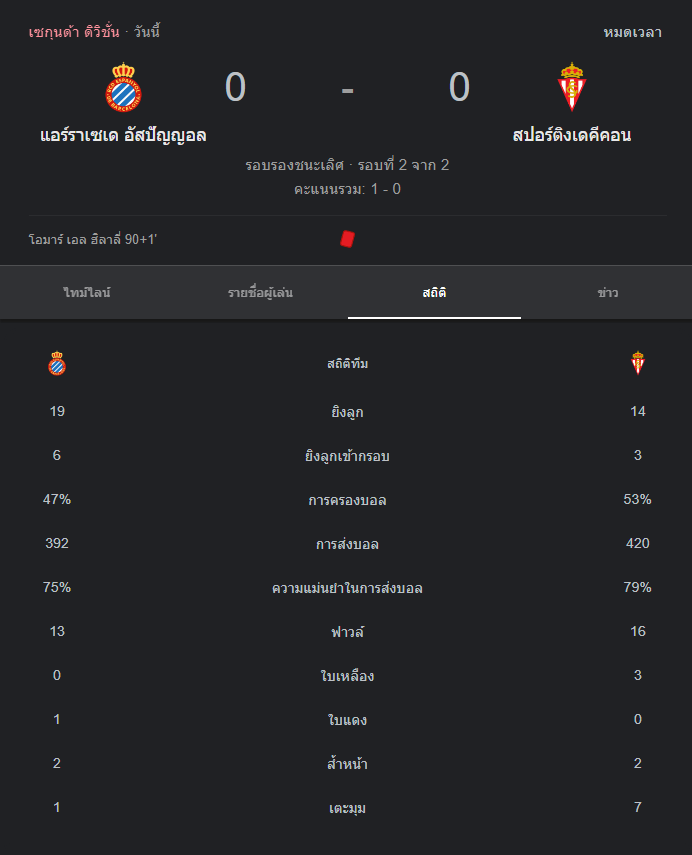Viewport: 692px width, 855px height.
Task: Click the การครองบอล stat label
Action: click(347, 500)
